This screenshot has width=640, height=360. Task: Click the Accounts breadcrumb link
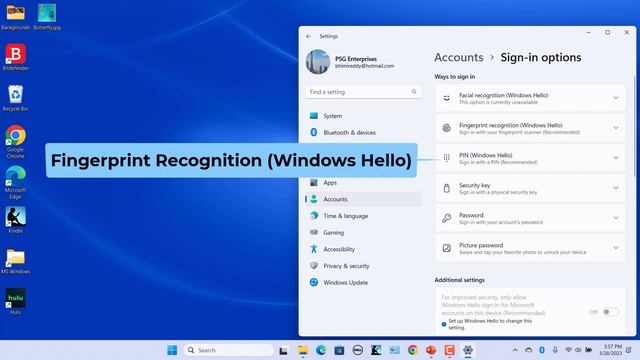(x=459, y=58)
